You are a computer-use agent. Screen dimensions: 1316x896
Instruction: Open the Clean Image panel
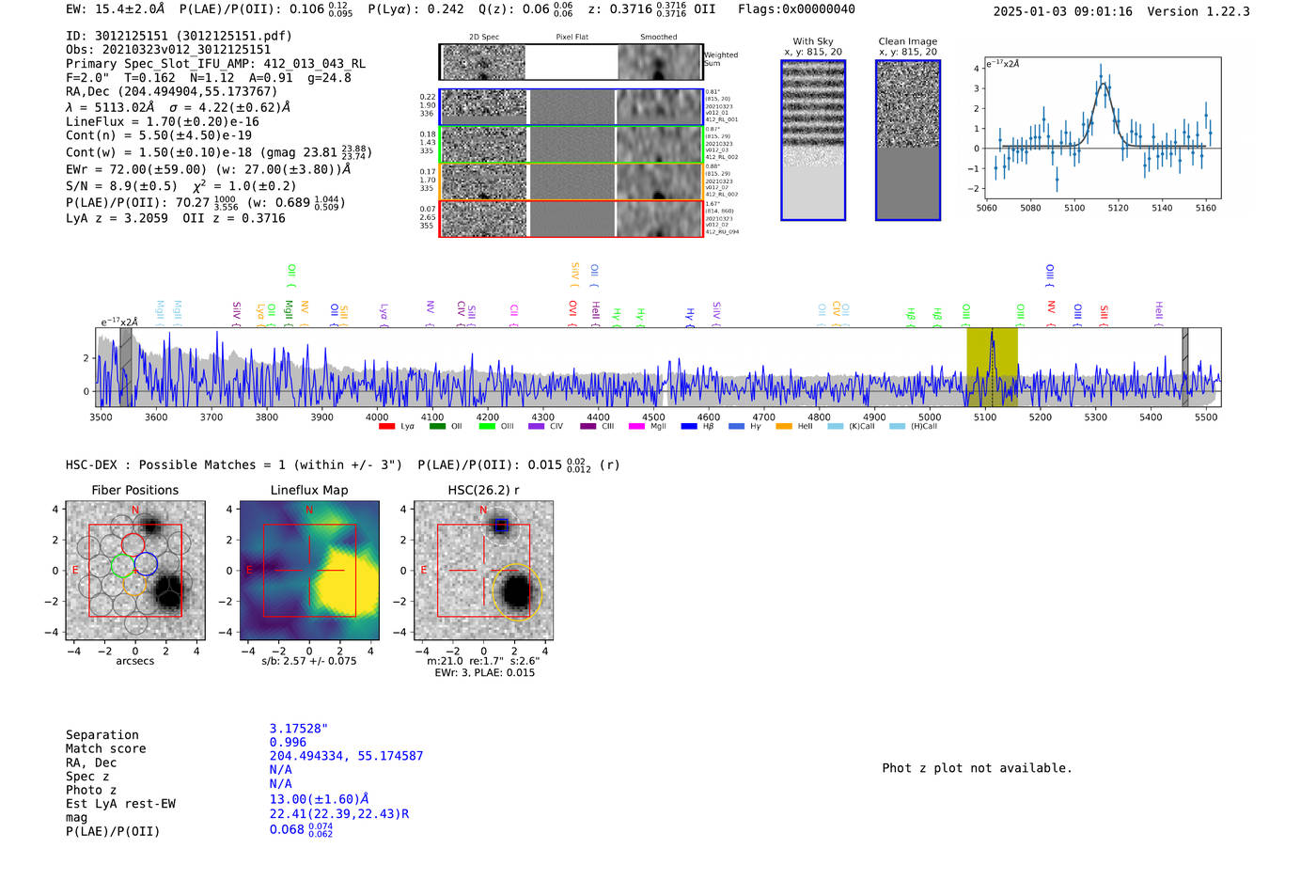(x=908, y=140)
